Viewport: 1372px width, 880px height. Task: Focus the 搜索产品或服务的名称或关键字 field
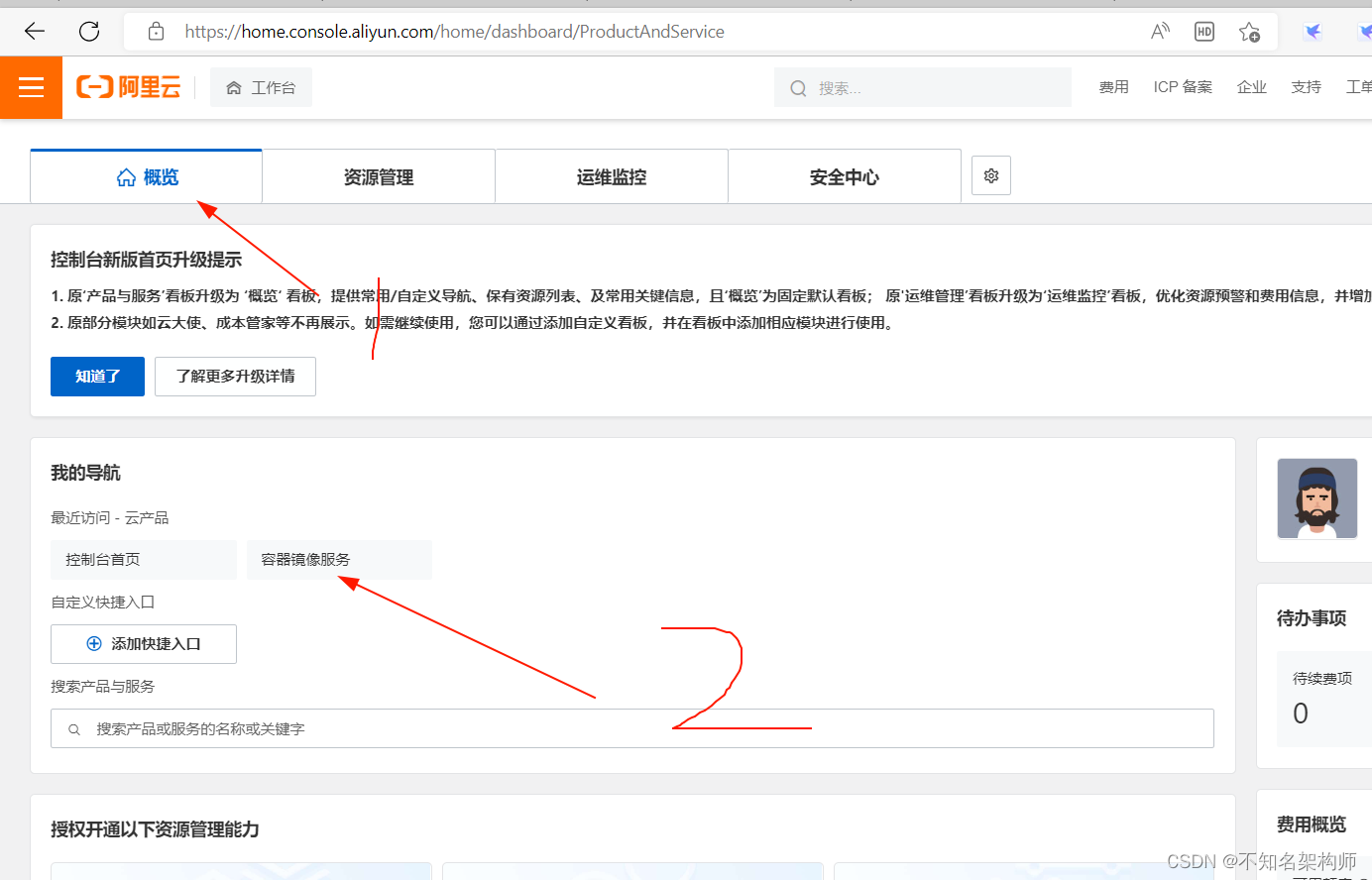click(632, 728)
